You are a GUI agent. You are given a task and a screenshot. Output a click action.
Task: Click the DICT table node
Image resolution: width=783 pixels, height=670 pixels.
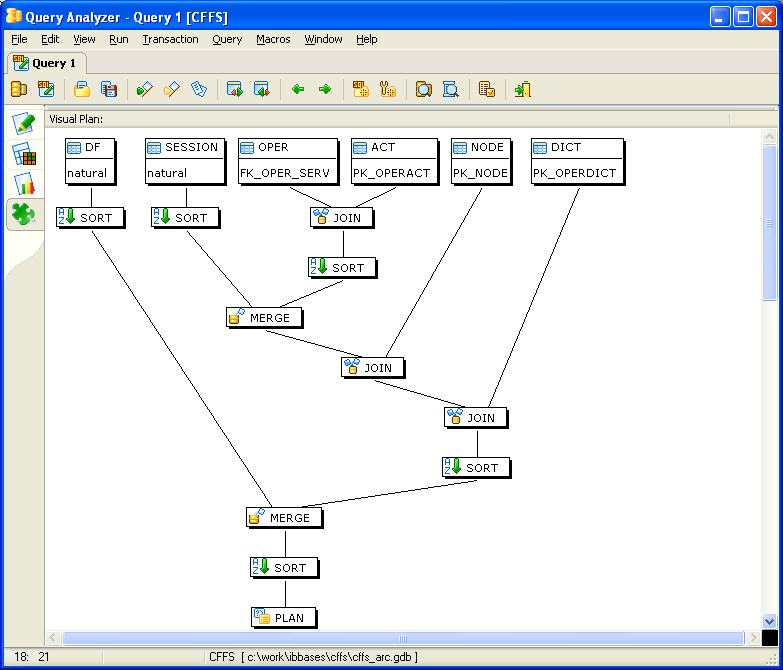[577, 160]
